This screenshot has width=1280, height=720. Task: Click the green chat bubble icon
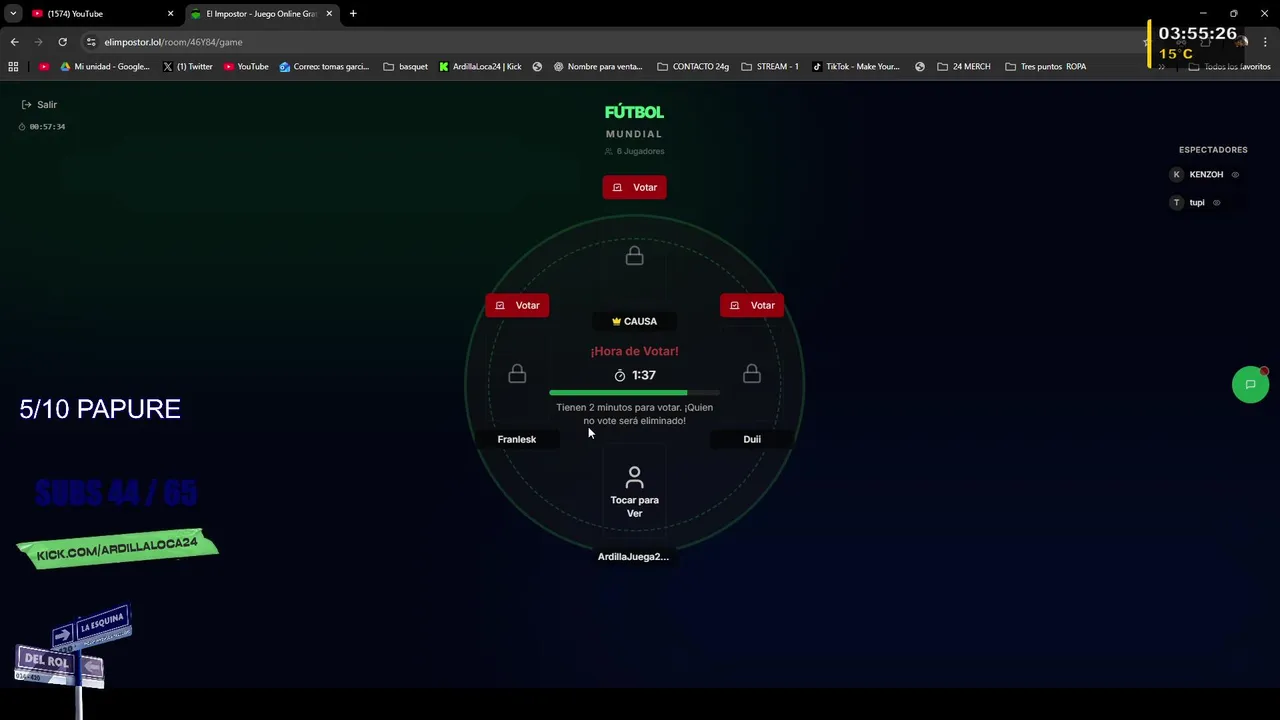coord(1250,385)
